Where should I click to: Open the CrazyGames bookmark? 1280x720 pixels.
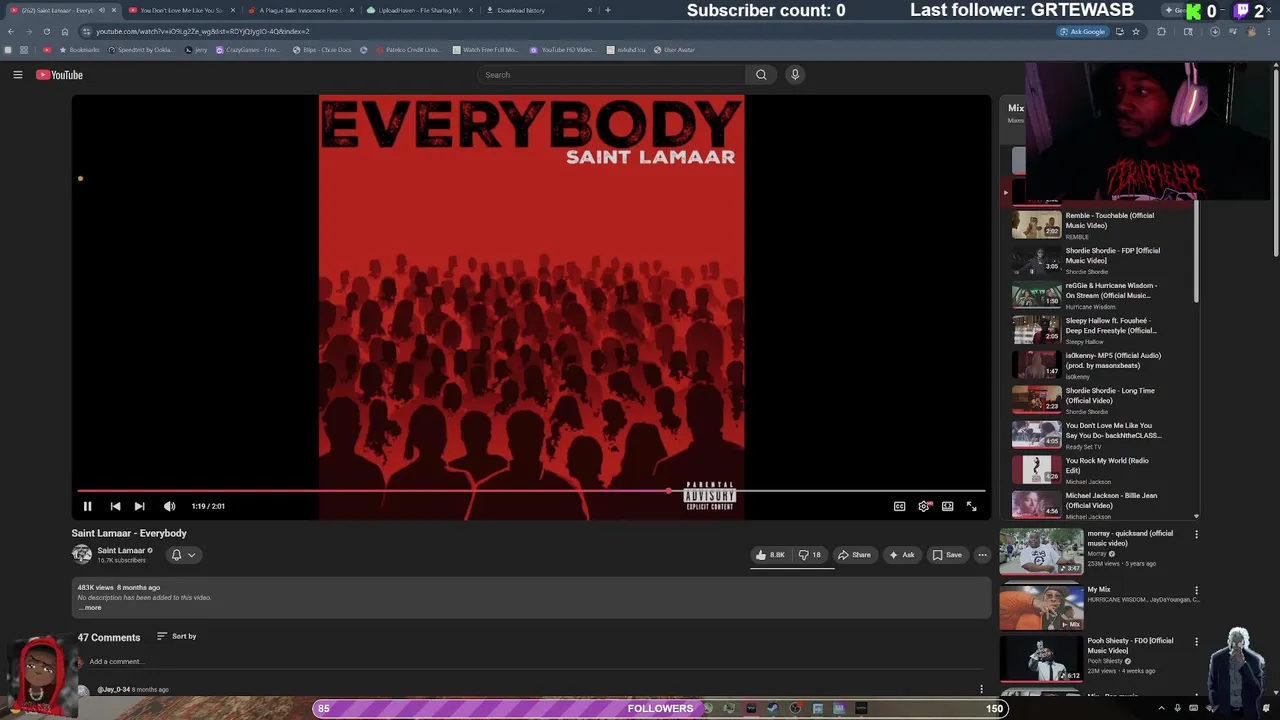tap(248, 50)
